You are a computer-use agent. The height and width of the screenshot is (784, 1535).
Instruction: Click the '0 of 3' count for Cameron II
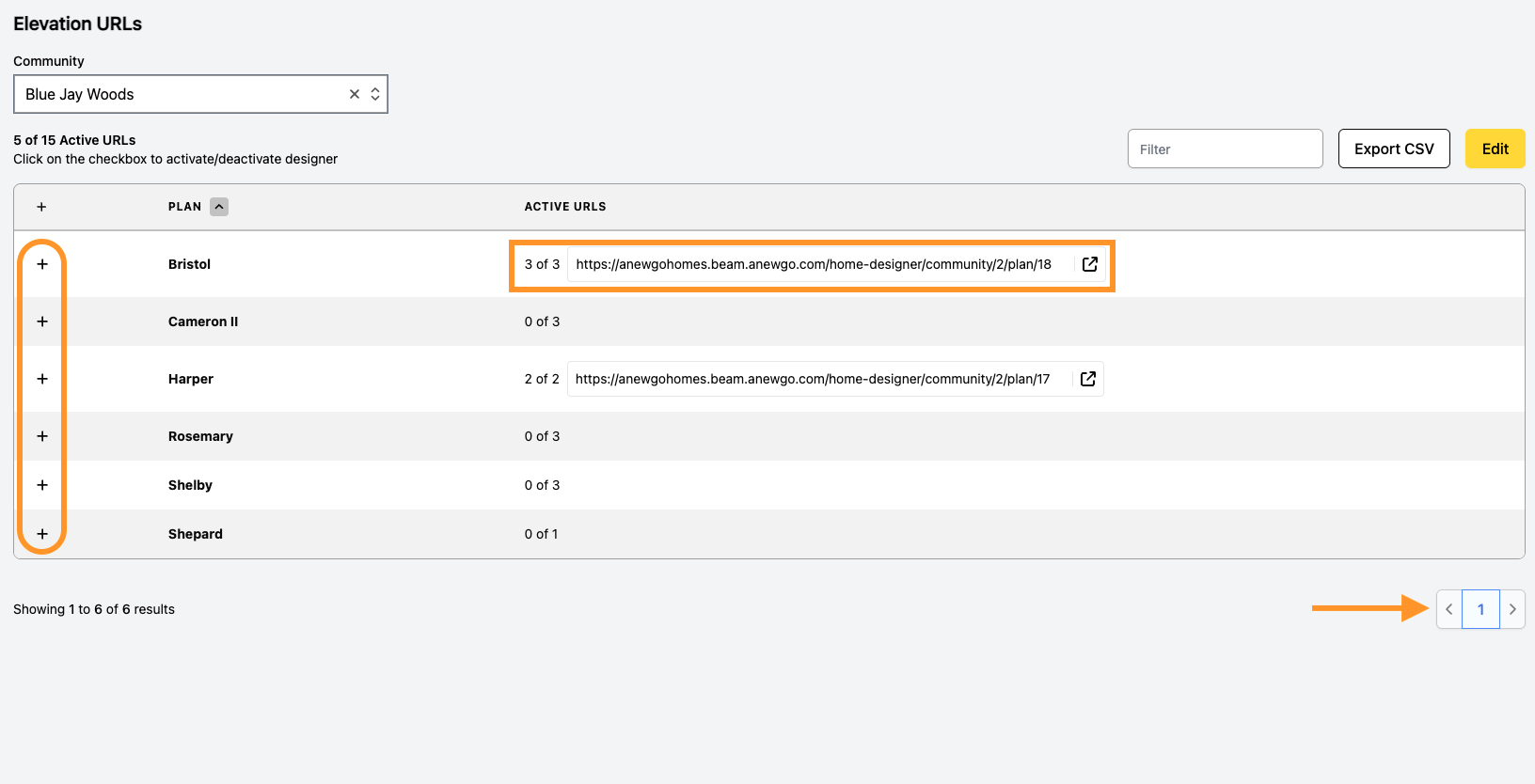(x=542, y=321)
